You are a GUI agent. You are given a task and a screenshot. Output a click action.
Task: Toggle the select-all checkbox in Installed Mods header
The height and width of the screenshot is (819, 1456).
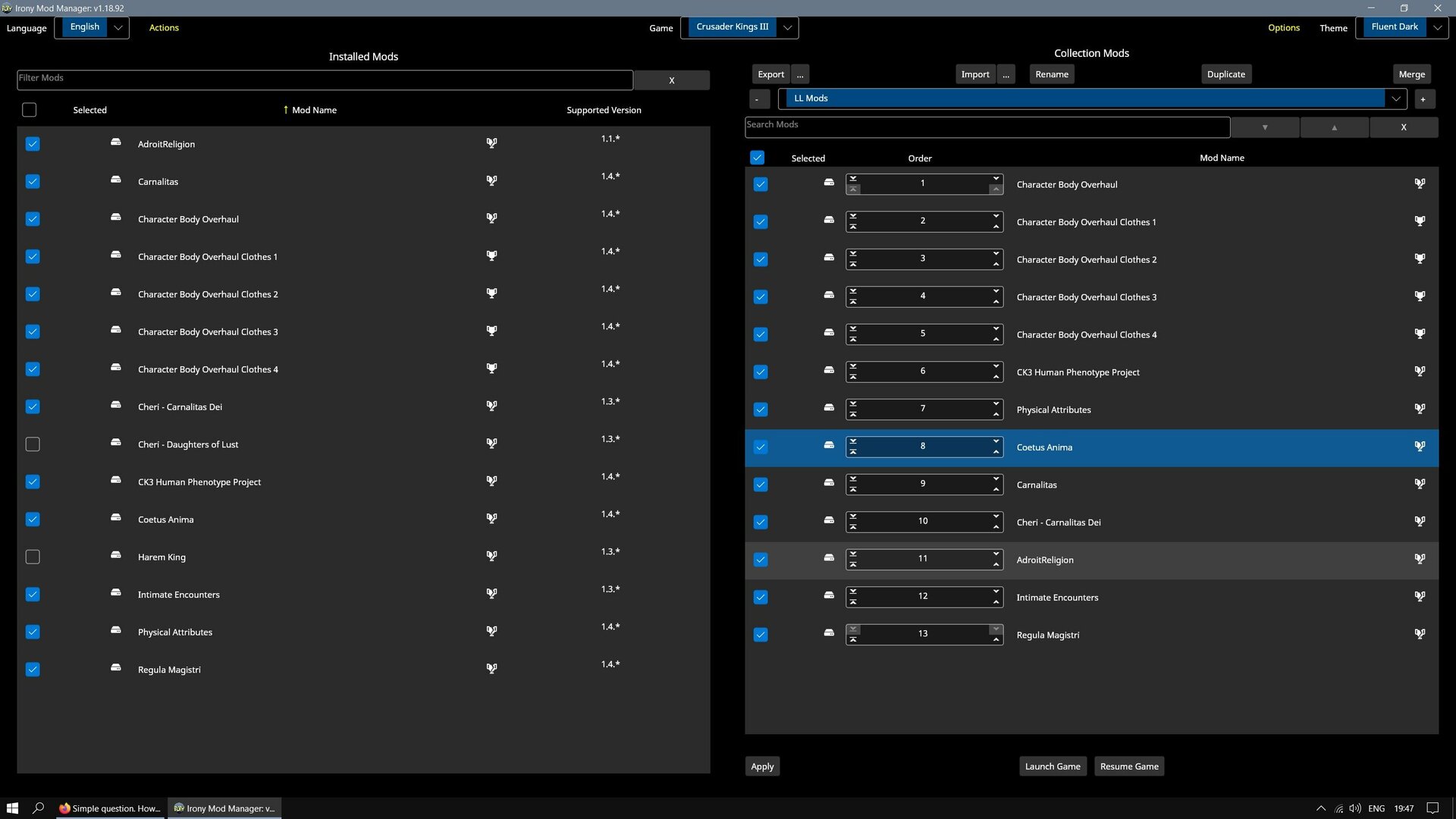30,110
